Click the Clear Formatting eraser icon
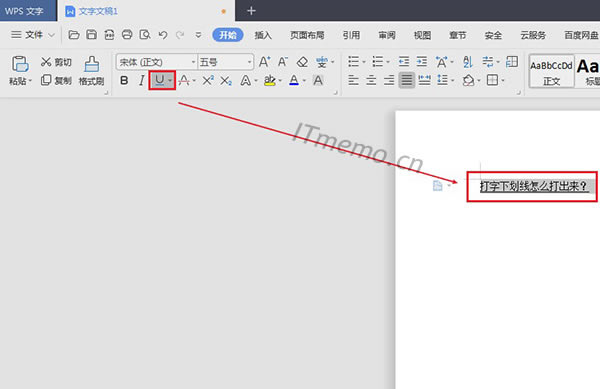This screenshot has height=389, width=600. point(302,62)
